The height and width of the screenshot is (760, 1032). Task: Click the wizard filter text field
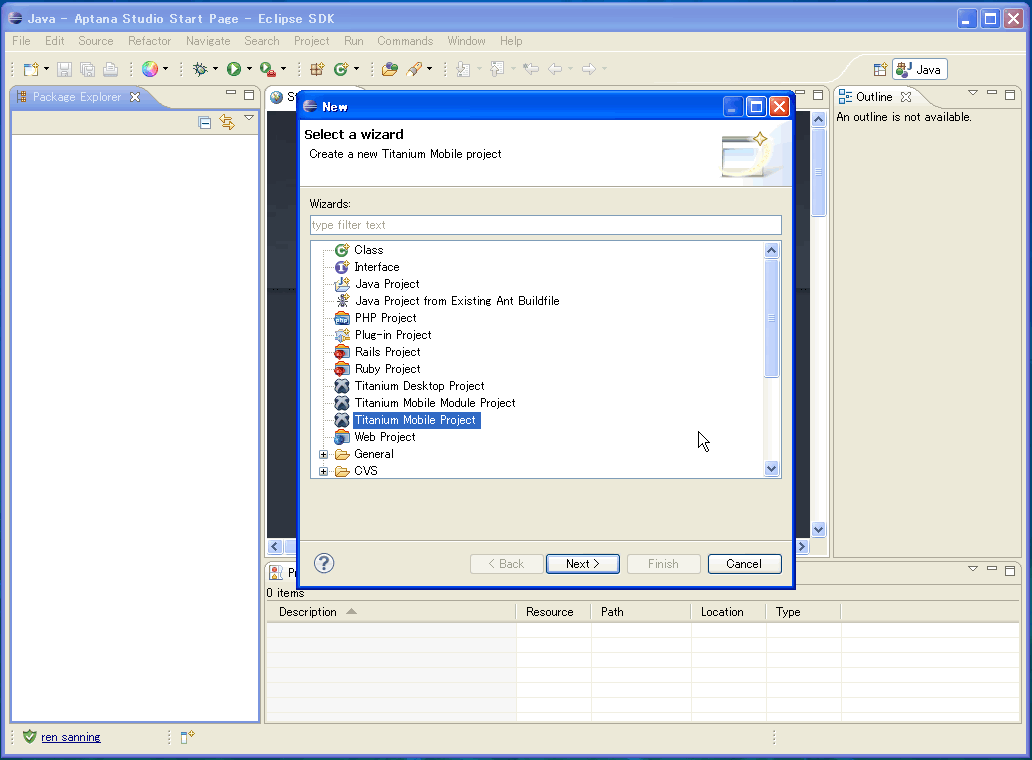546,225
